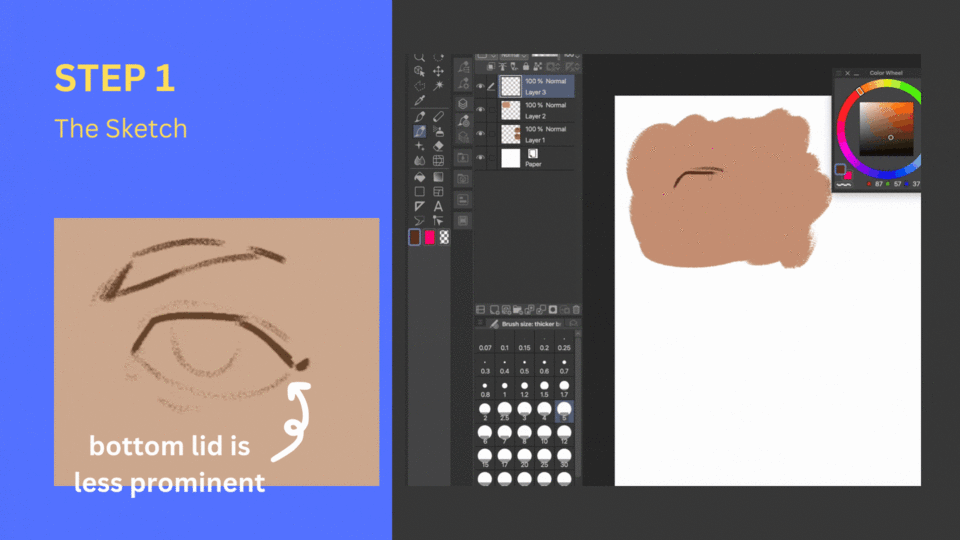Viewport: 960px width, 540px height.
Task: Click the saturation square in Color Wheel
Action: (886, 129)
